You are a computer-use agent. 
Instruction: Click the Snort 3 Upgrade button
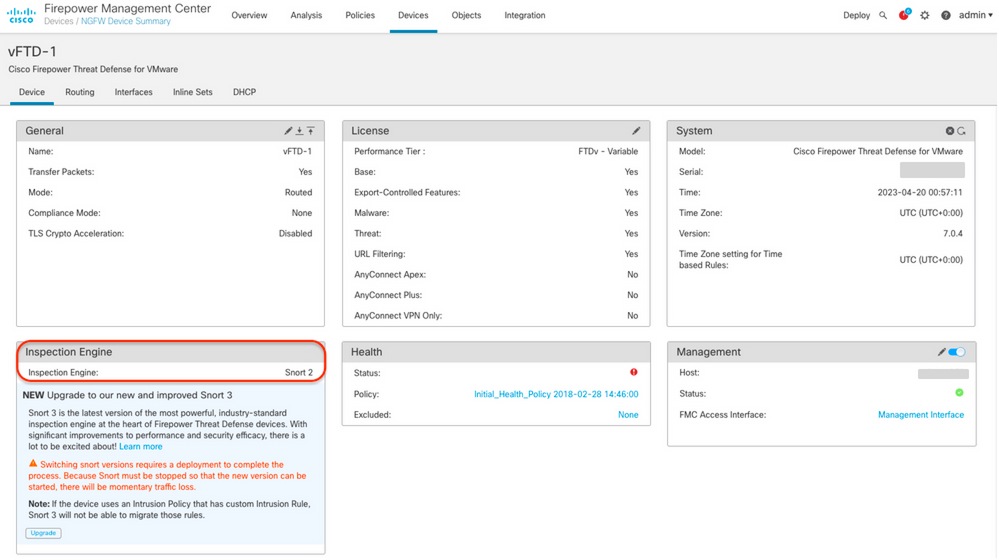[x=43, y=533]
